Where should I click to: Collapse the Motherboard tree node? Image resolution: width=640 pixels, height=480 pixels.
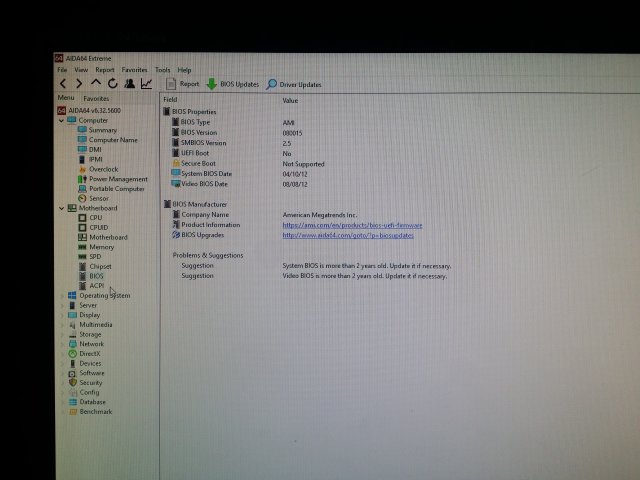[62, 208]
